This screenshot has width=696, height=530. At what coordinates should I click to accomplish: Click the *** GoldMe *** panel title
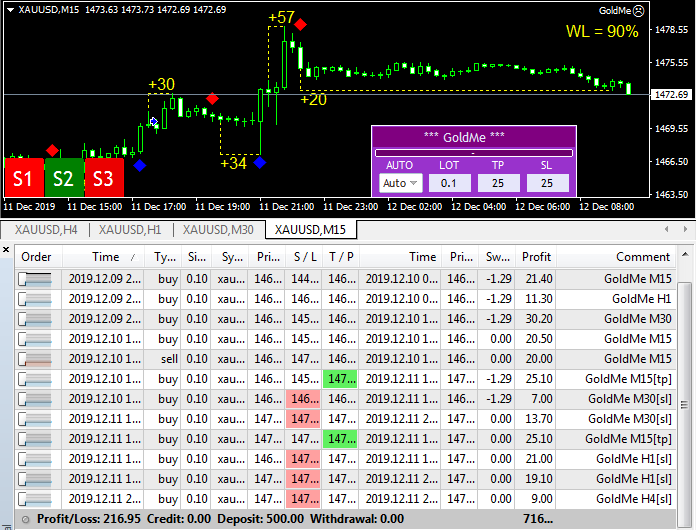tap(464, 137)
